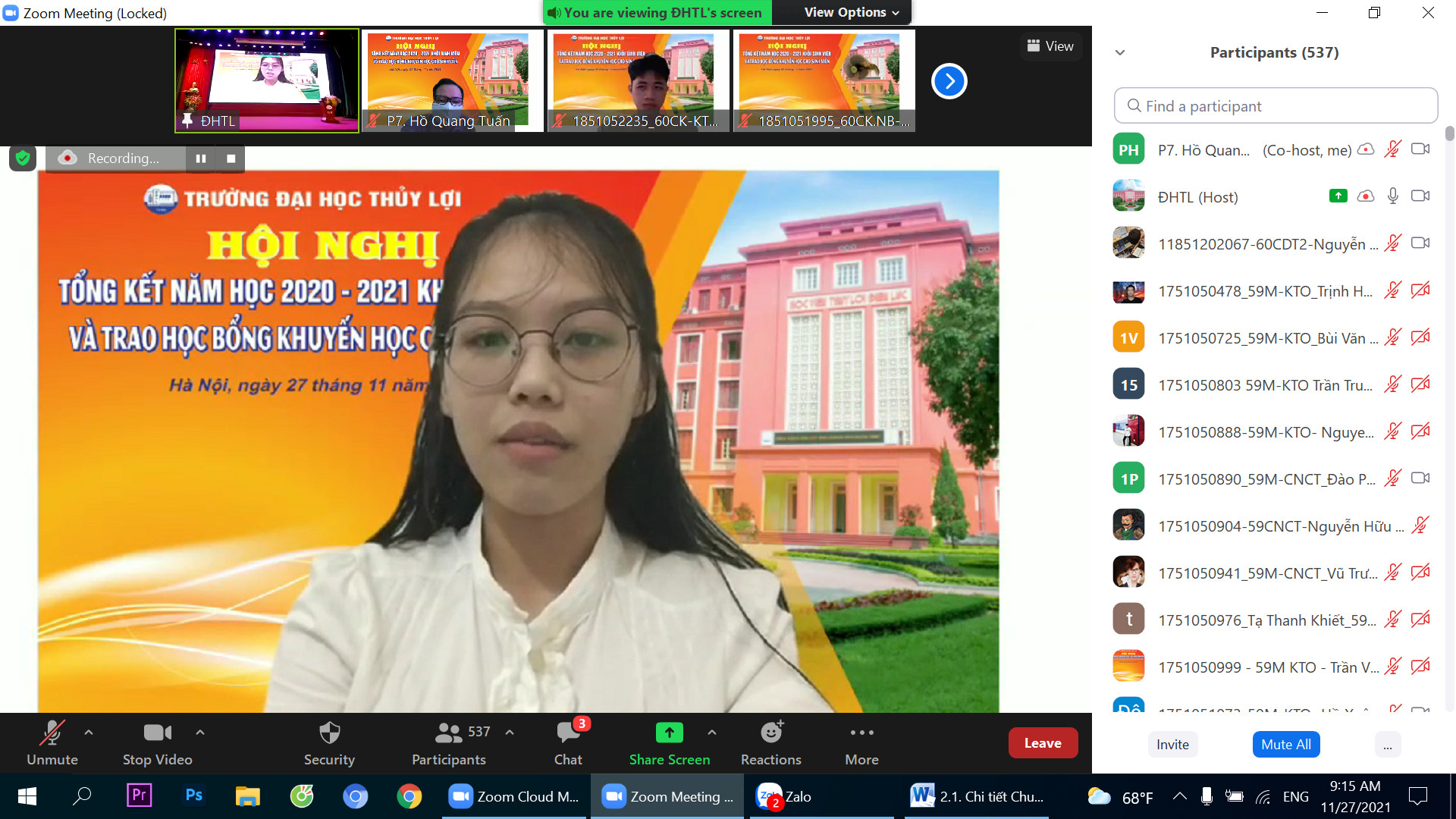
Task: Collapse the Participants panel chevron
Action: click(1120, 52)
